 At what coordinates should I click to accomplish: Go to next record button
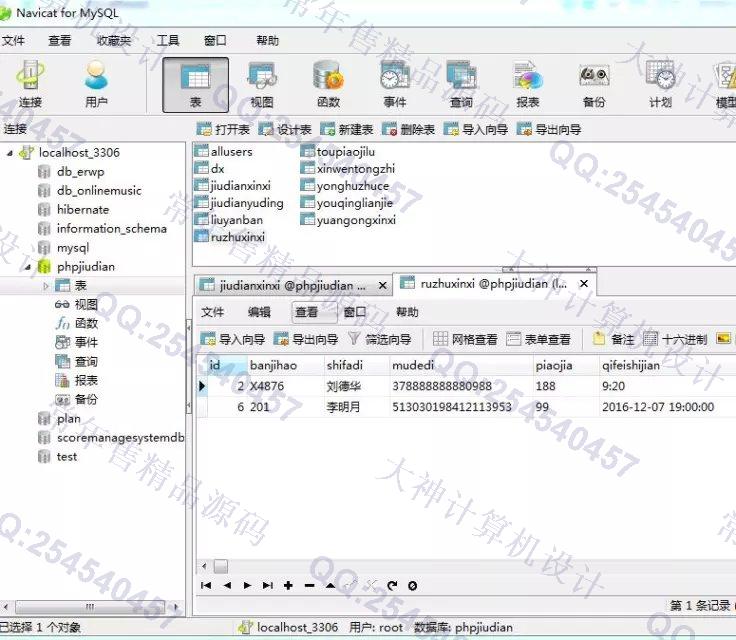[x=247, y=585]
